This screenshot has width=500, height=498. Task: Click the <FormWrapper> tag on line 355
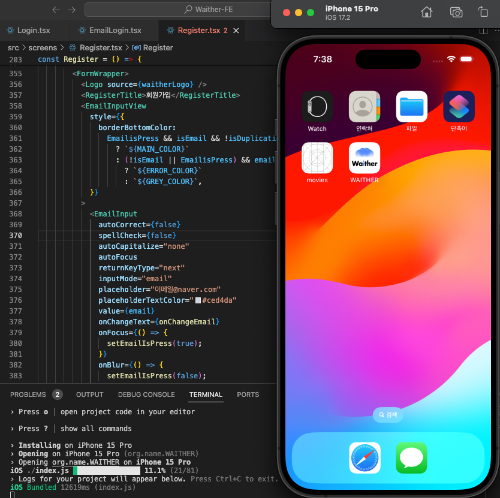point(100,73)
